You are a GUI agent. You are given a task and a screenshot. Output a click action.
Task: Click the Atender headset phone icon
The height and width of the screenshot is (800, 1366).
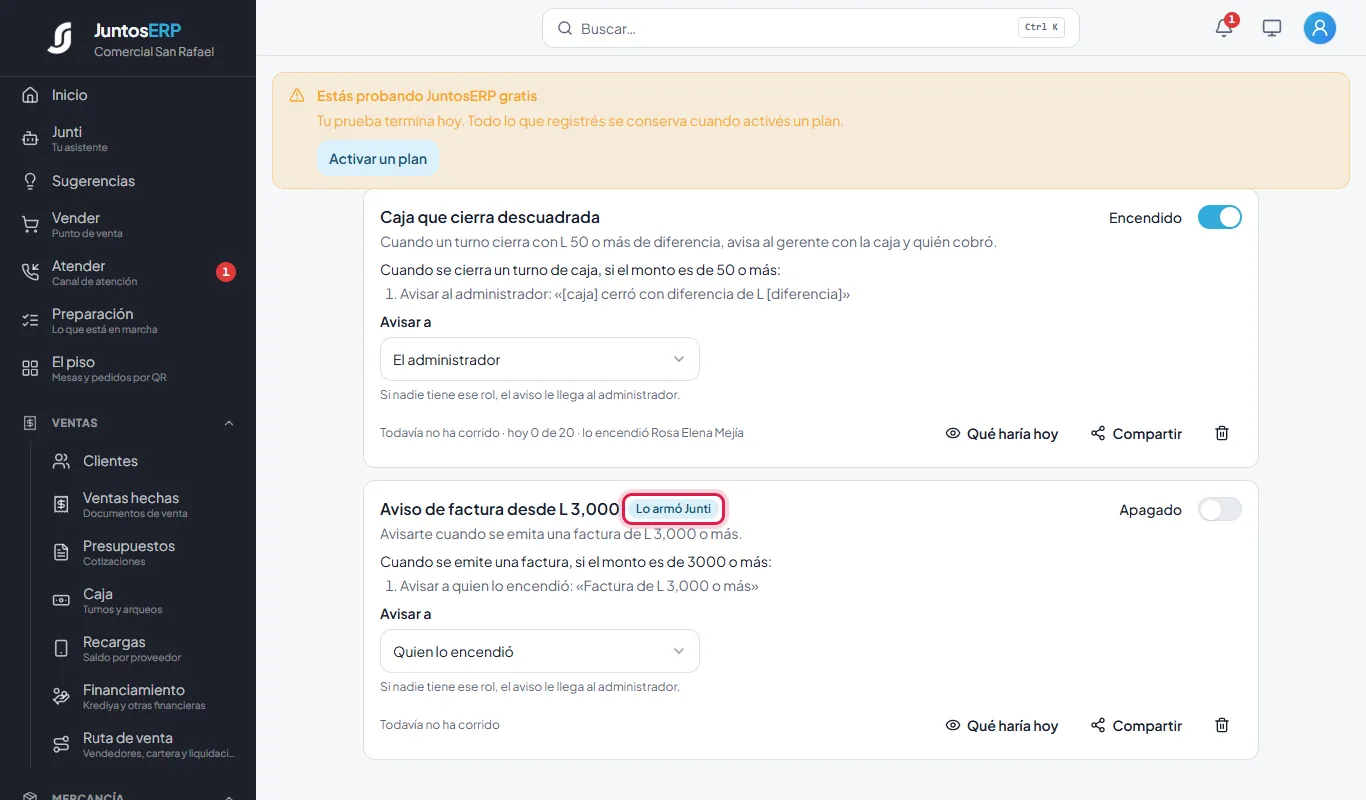coord(30,272)
